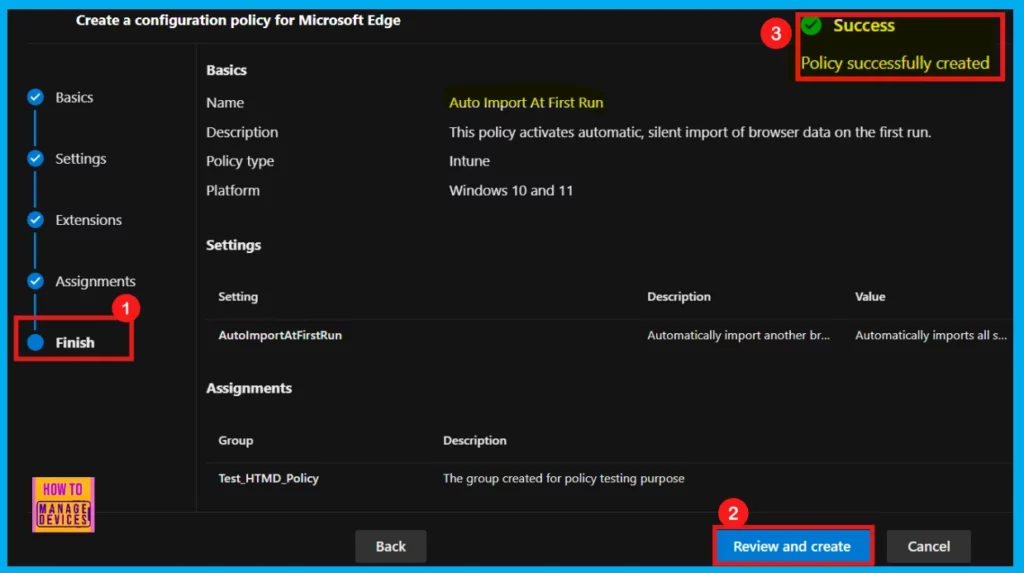Click the Policy successfully created notification
This screenshot has height=573, width=1024.
(x=895, y=63)
